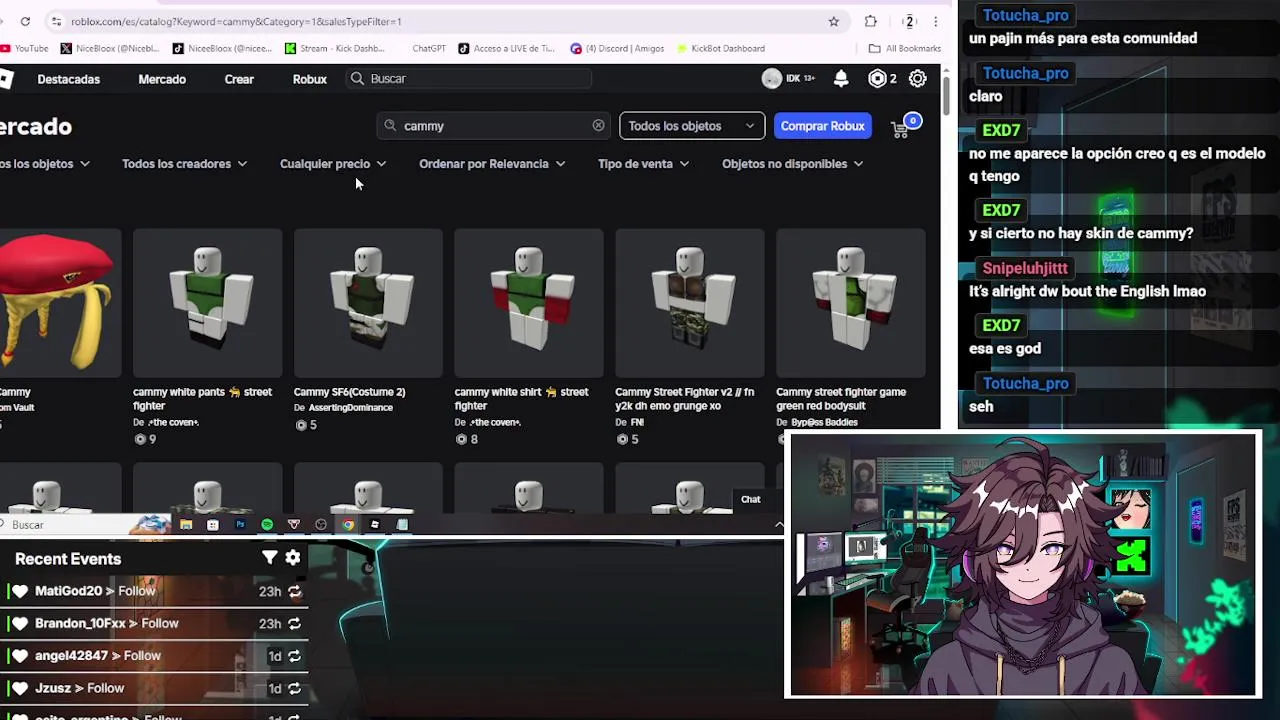Open the shopping cart icon
The height and width of the screenshot is (720, 1280).
tap(900, 127)
